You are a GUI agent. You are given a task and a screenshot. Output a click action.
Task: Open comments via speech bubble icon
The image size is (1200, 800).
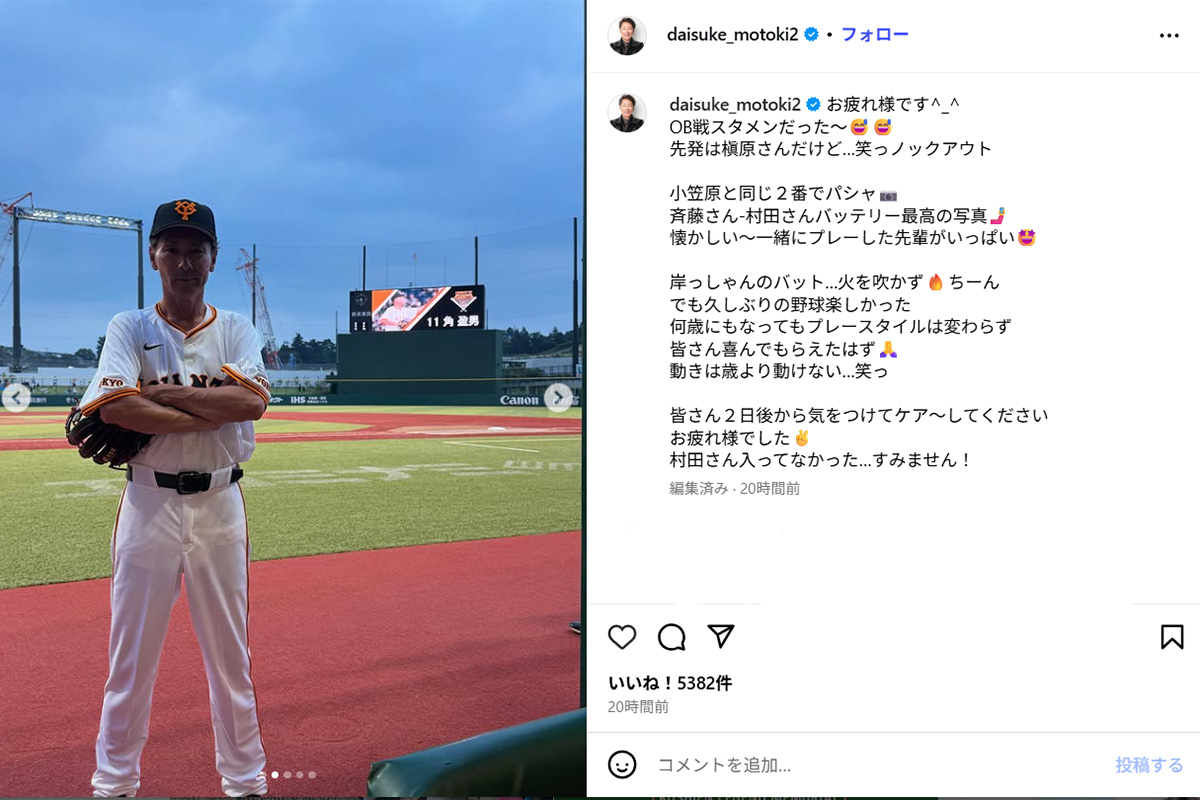672,637
